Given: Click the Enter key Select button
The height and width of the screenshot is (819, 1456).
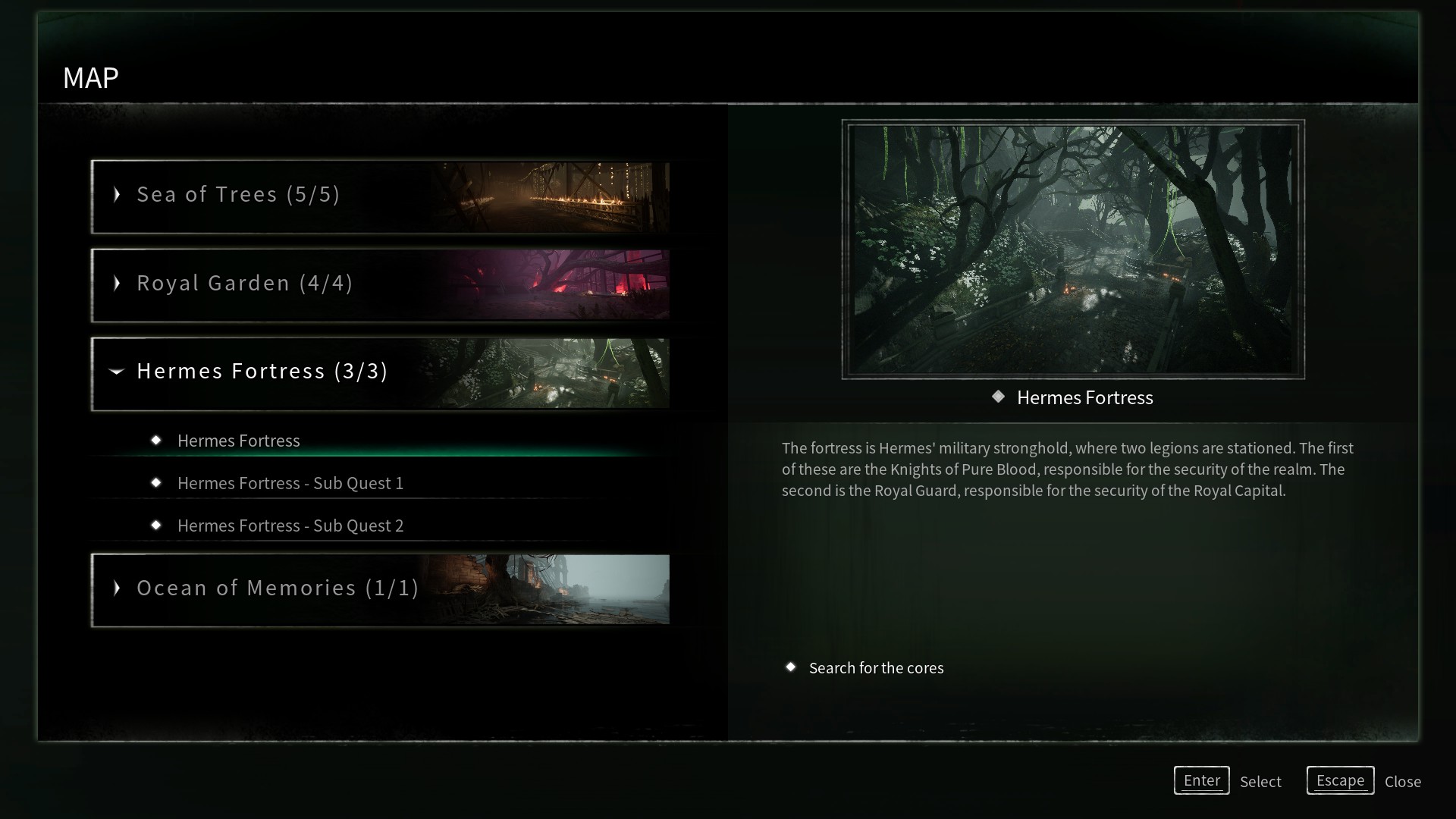Looking at the screenshot, I should [1202, 780].
